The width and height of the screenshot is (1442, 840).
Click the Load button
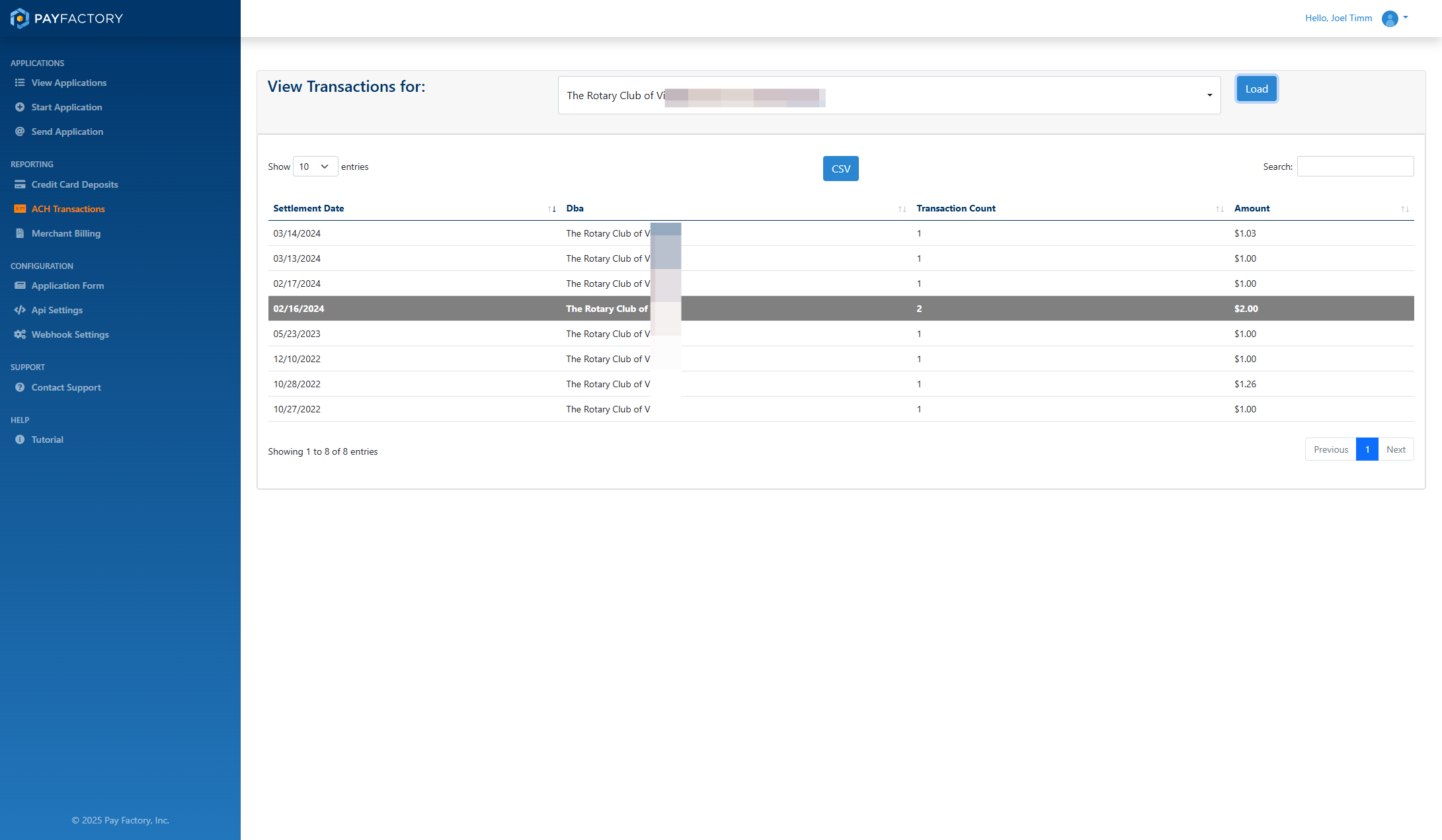tap(1256, 89)
